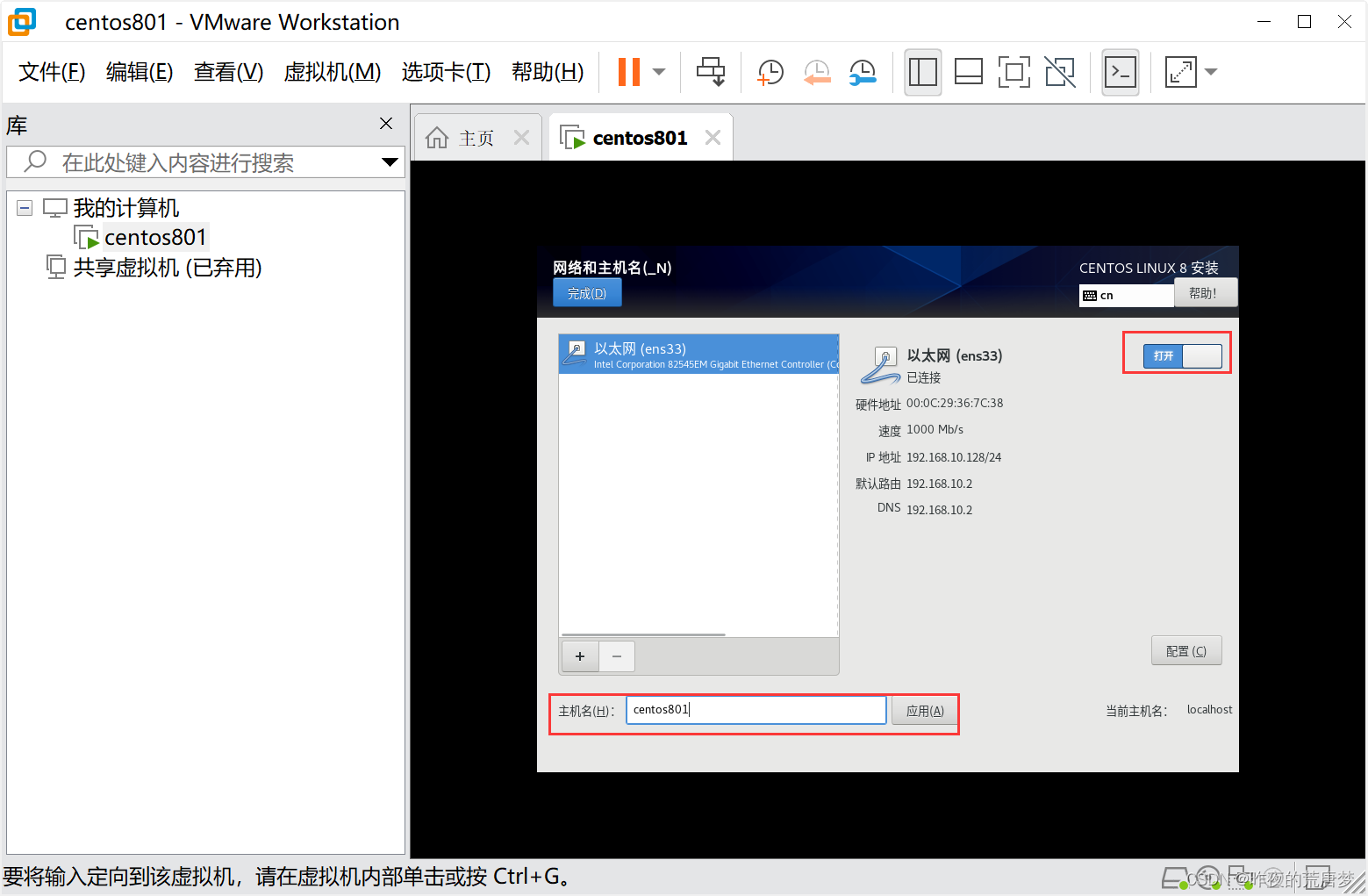Select 共享虚拟机 (已弃用) tree item
The width and height of the screenshot is (1368, 896).
coord(168,267)
